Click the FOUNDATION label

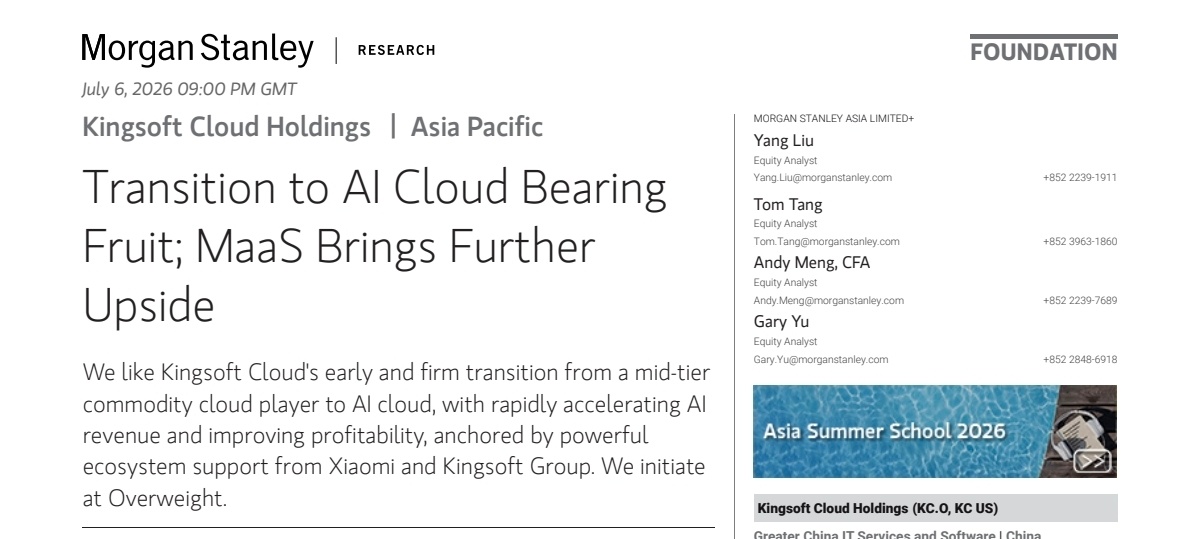[x=1043, y=52]
